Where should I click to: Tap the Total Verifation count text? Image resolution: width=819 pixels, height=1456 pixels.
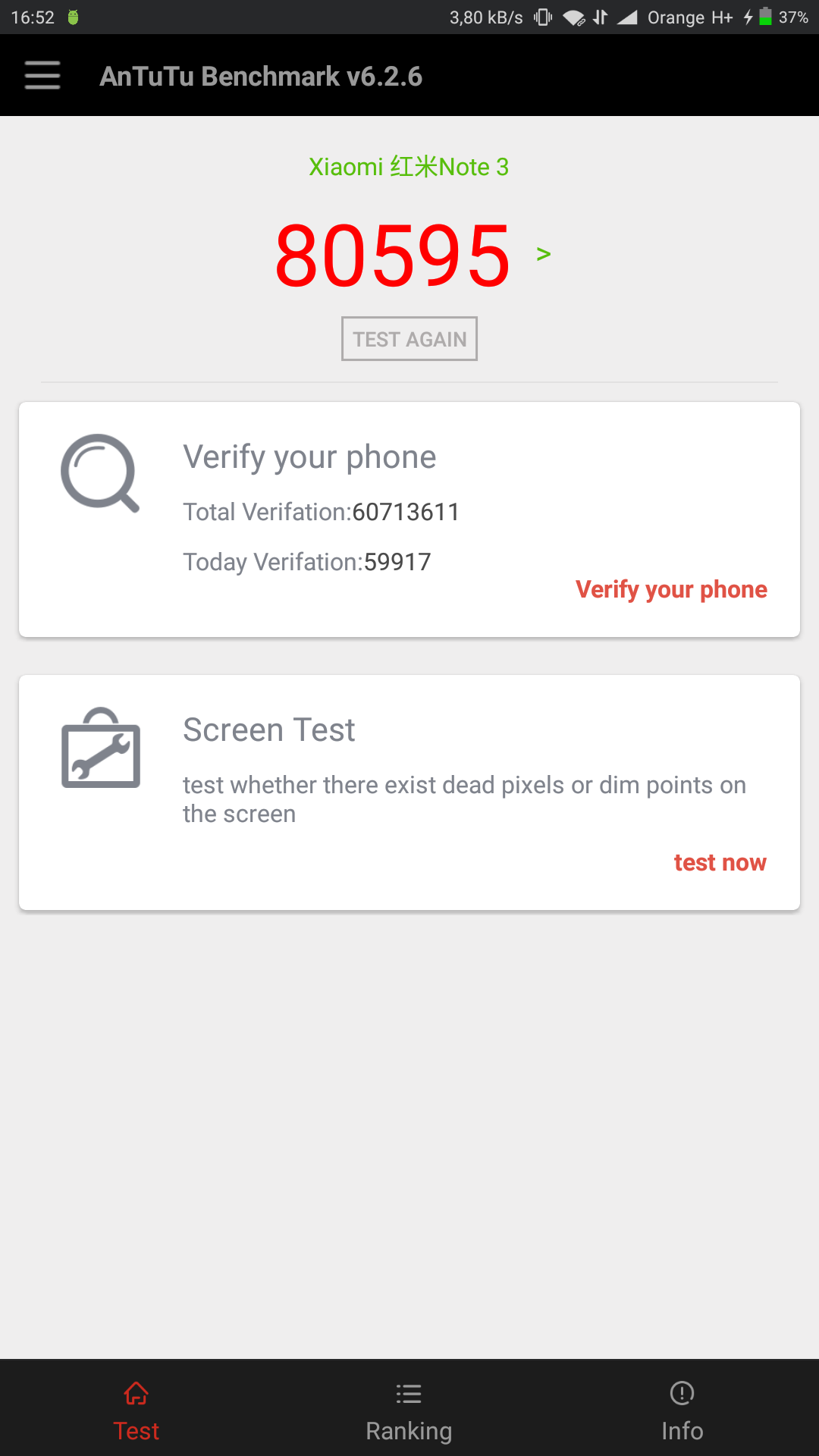pyautogui.click(x=322, y=512)
